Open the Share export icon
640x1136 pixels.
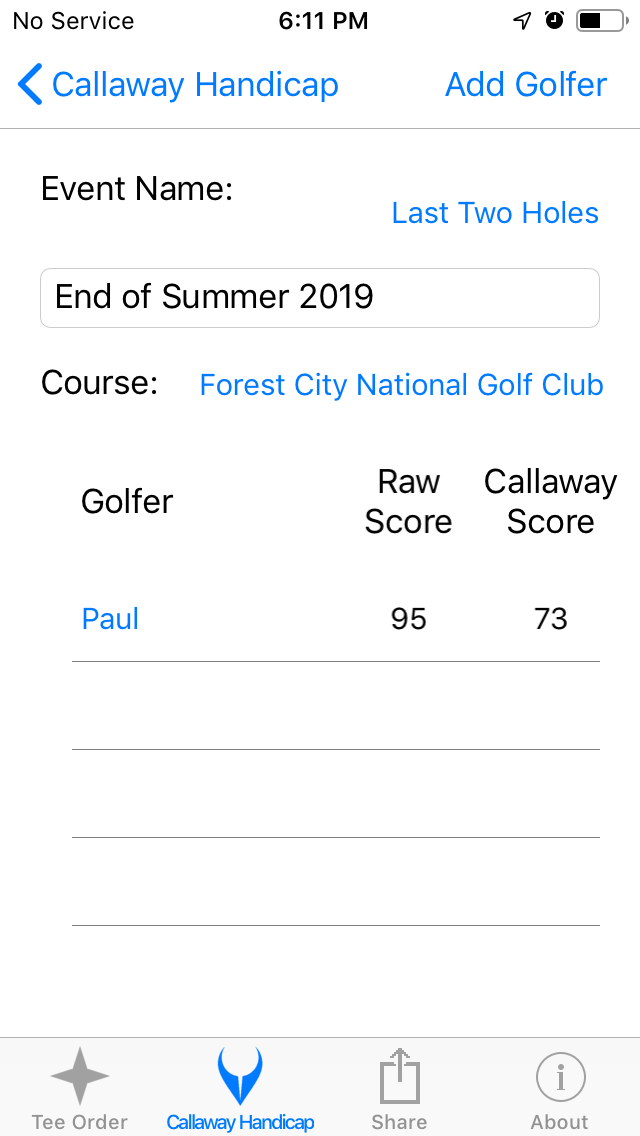click(399, 1076)
